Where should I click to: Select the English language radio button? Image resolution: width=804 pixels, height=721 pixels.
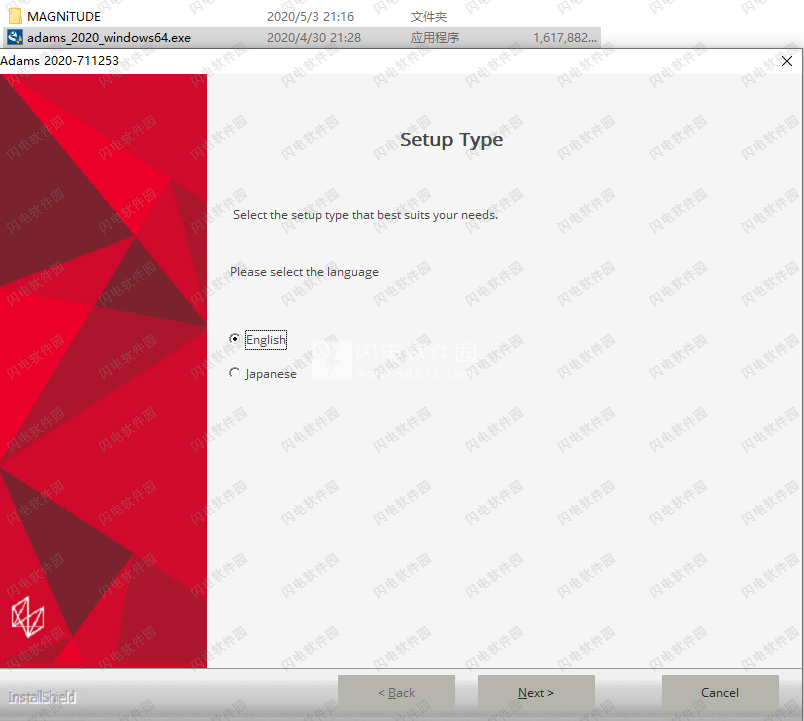point(234,339)
